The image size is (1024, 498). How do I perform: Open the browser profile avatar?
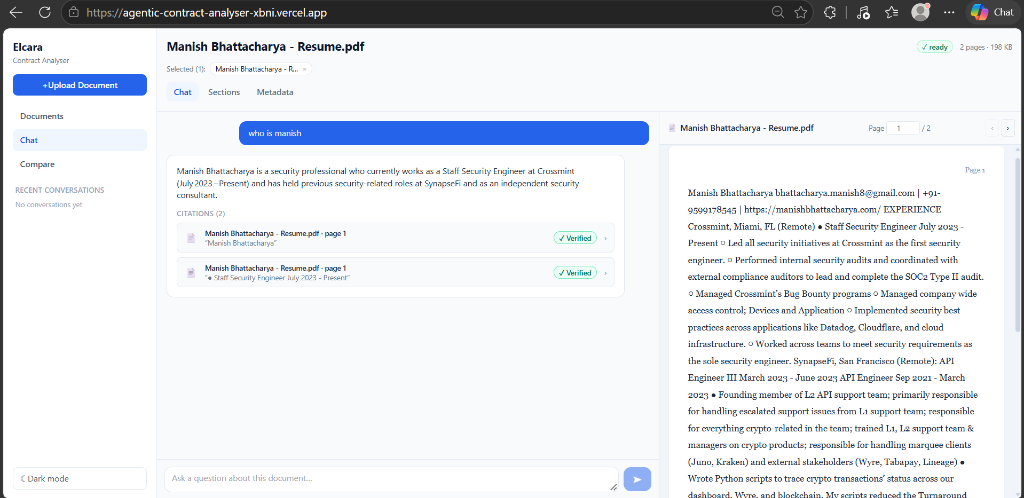tap(920, 12)
